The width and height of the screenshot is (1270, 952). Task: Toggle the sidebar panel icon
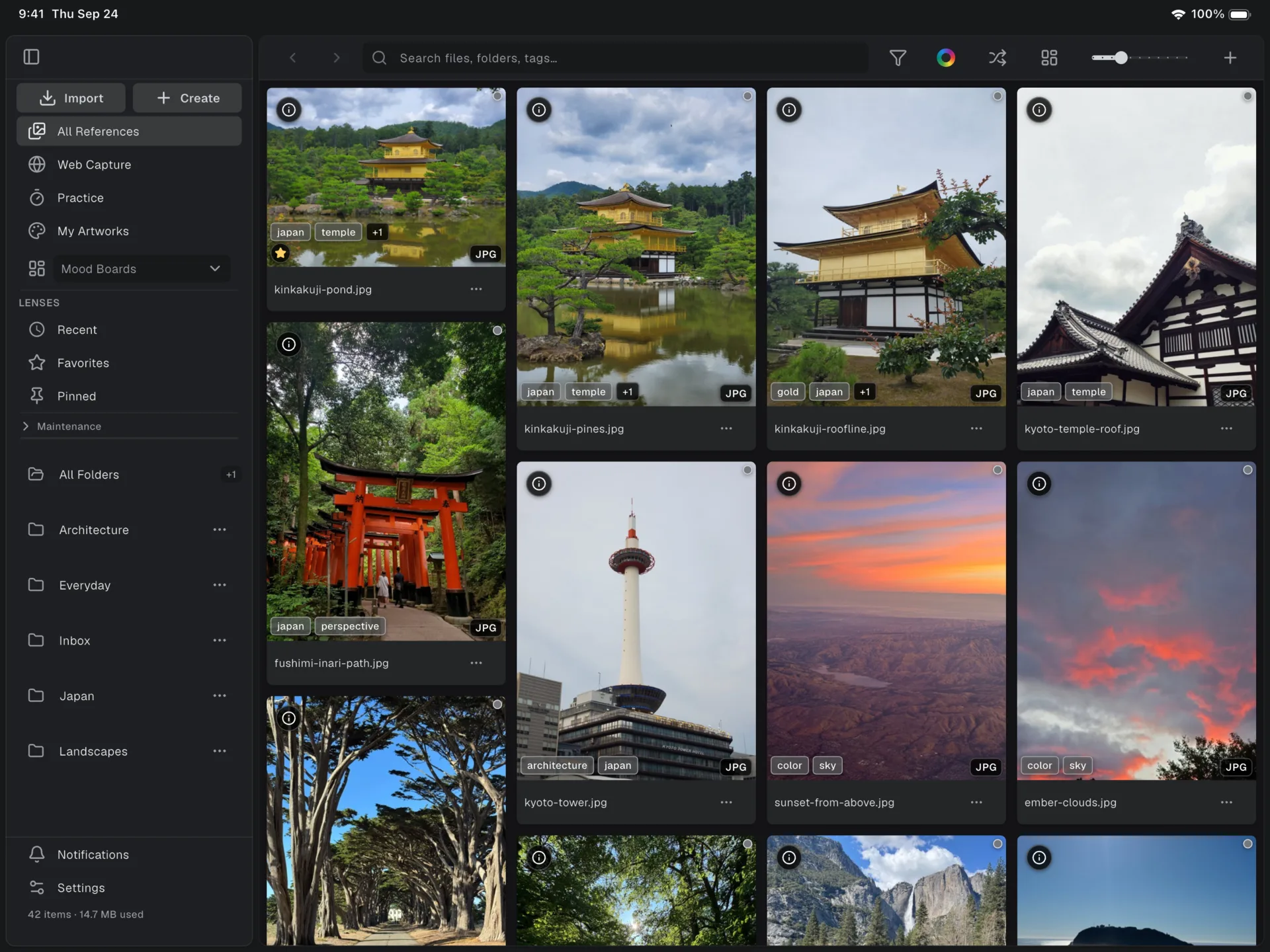click(x=31, y=57)
